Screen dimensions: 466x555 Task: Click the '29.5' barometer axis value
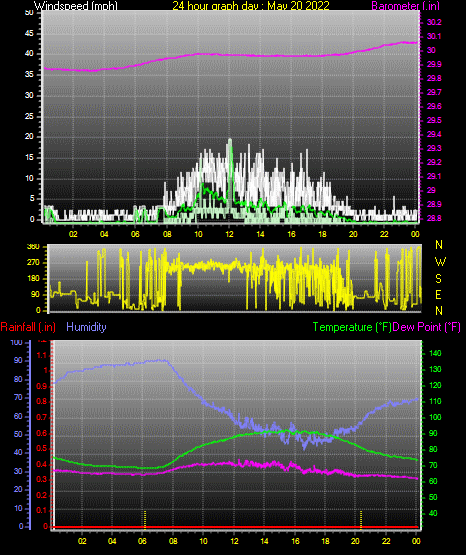(434, 120)
